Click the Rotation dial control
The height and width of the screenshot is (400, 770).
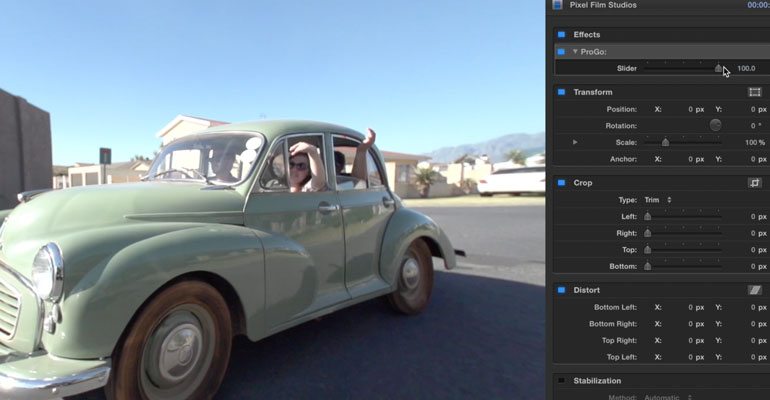coord(715,125)
